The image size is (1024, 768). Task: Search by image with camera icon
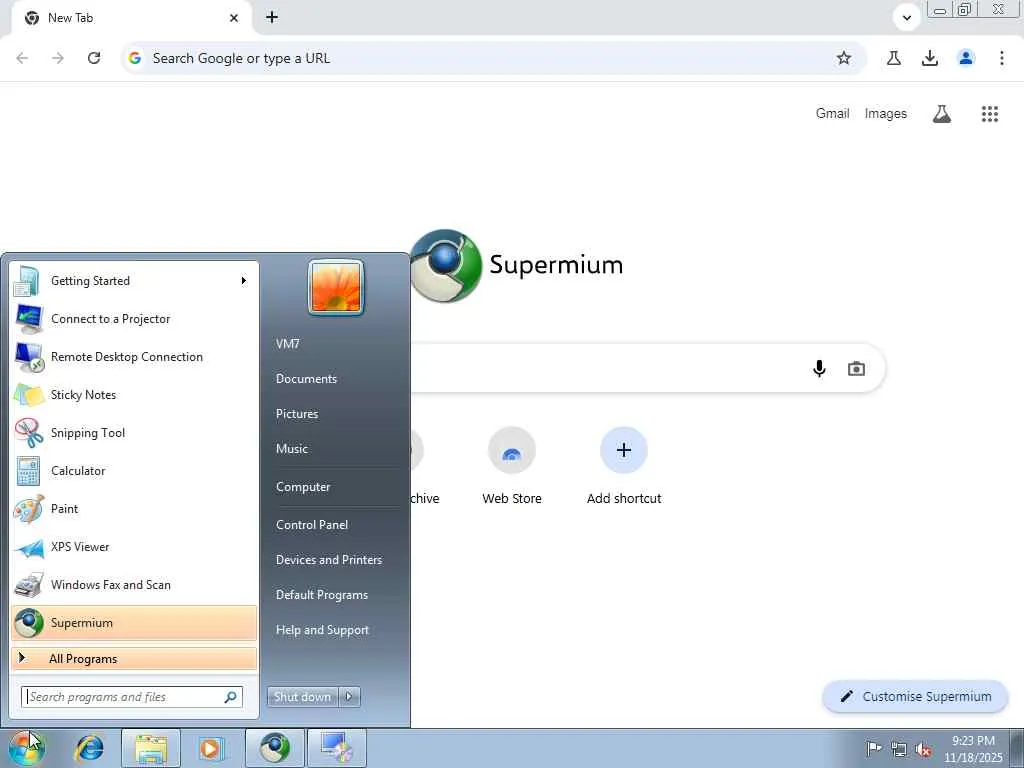tap(856, 368)
